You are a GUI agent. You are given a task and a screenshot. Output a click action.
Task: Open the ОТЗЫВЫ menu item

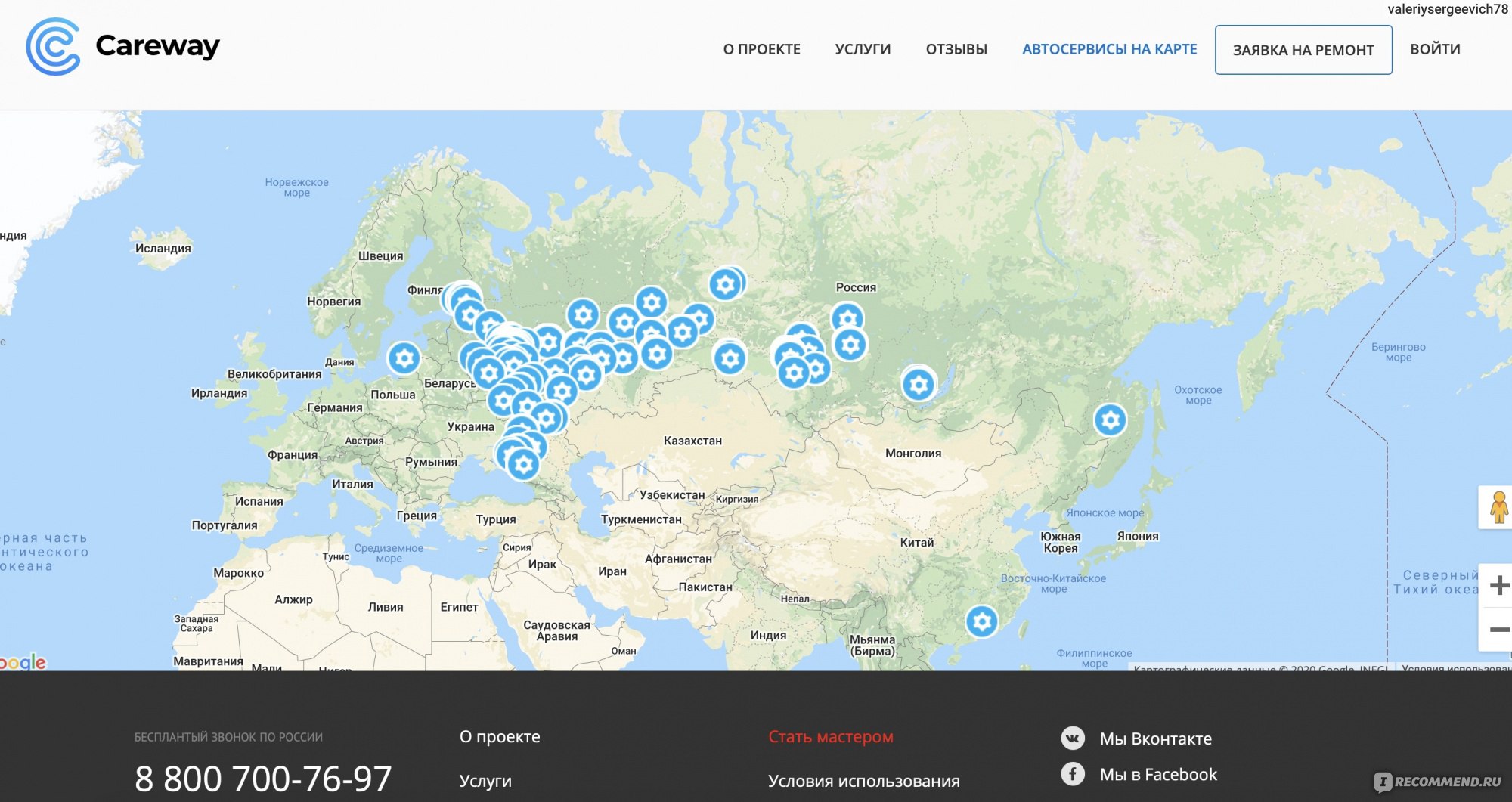(x=956, y=49)
